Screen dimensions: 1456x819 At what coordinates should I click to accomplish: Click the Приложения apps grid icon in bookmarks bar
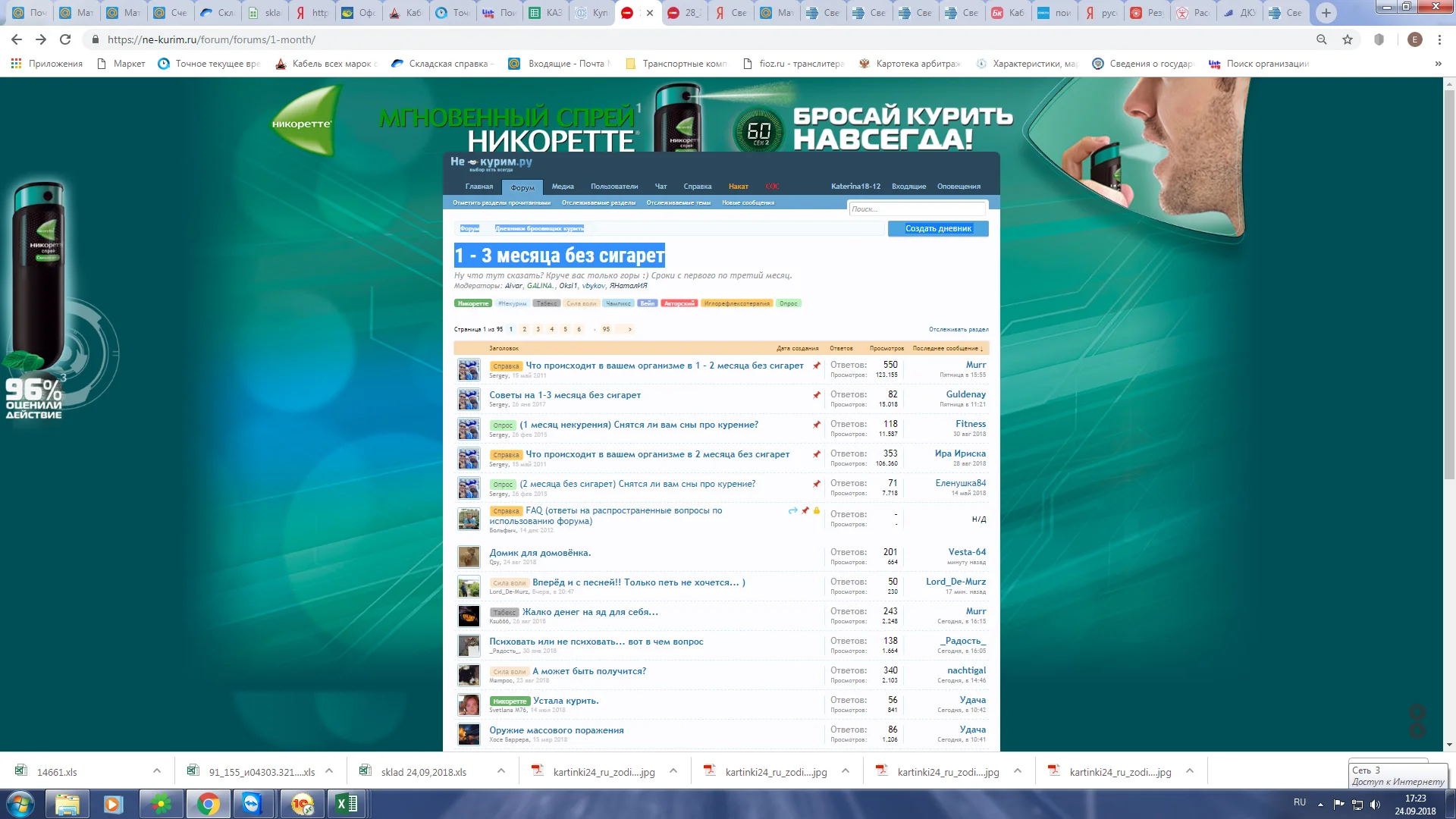point(16,64)
